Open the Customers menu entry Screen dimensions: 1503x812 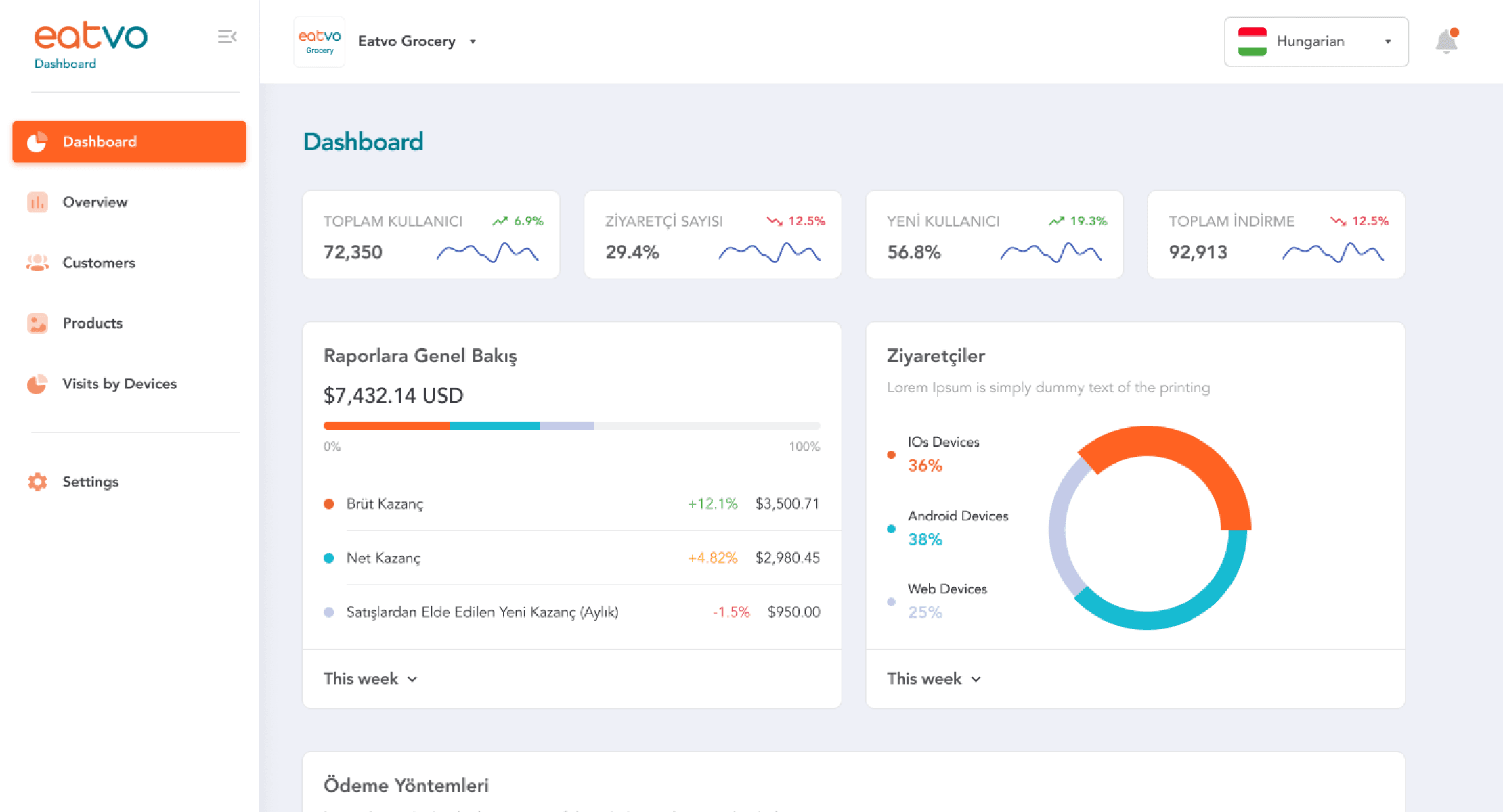point(99,263)
